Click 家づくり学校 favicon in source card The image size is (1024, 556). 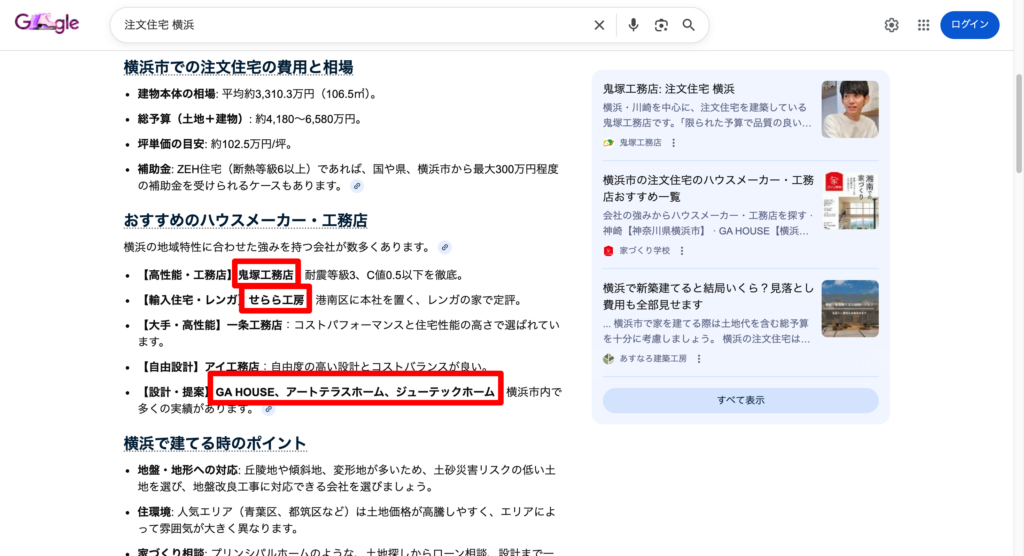pyautogui.click(x=608, y=251)
